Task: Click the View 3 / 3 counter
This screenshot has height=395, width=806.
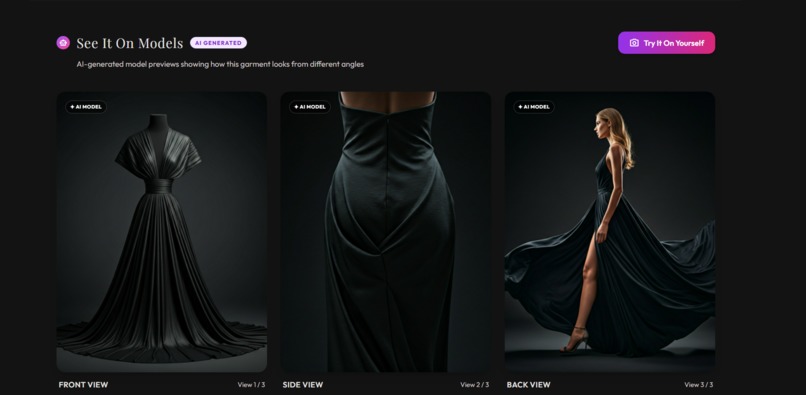Action: pos(699,385)
